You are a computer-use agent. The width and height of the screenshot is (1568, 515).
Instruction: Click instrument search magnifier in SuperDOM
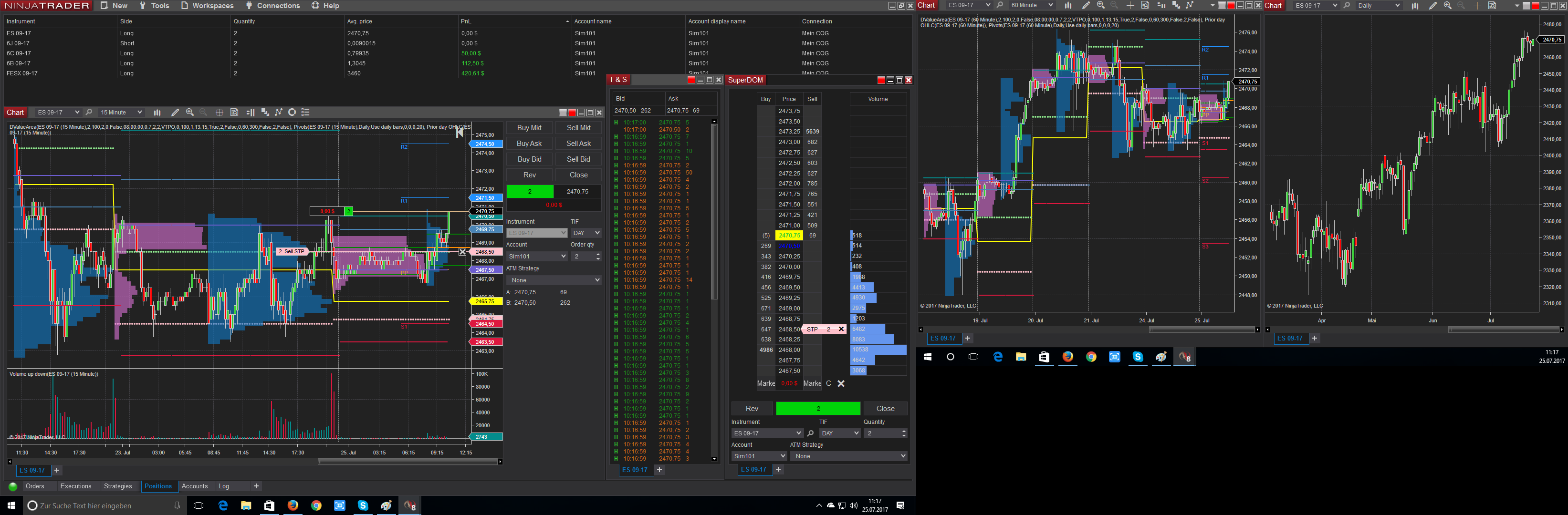tap(810, 433)
